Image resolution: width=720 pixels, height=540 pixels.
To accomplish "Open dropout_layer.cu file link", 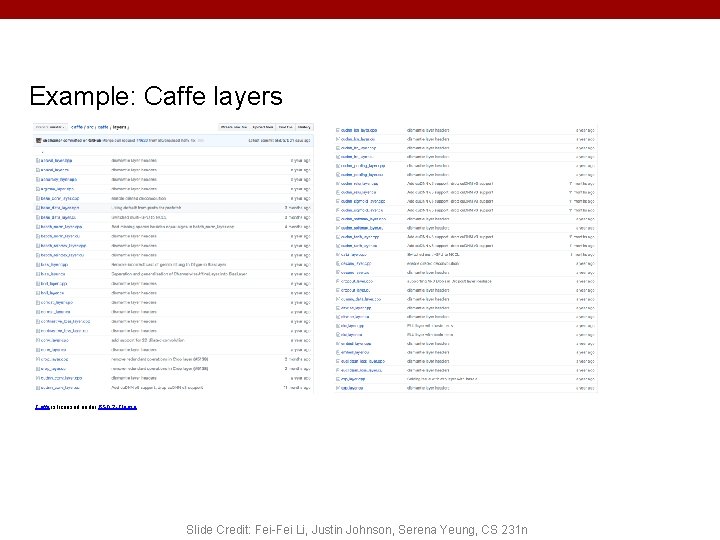I will click(355, 290).
